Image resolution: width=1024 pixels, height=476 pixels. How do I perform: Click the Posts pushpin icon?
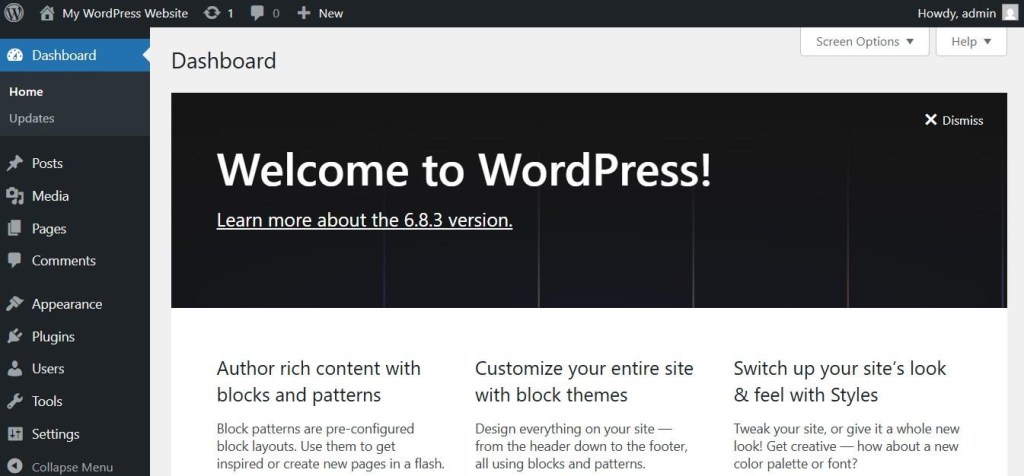(15, 163)
